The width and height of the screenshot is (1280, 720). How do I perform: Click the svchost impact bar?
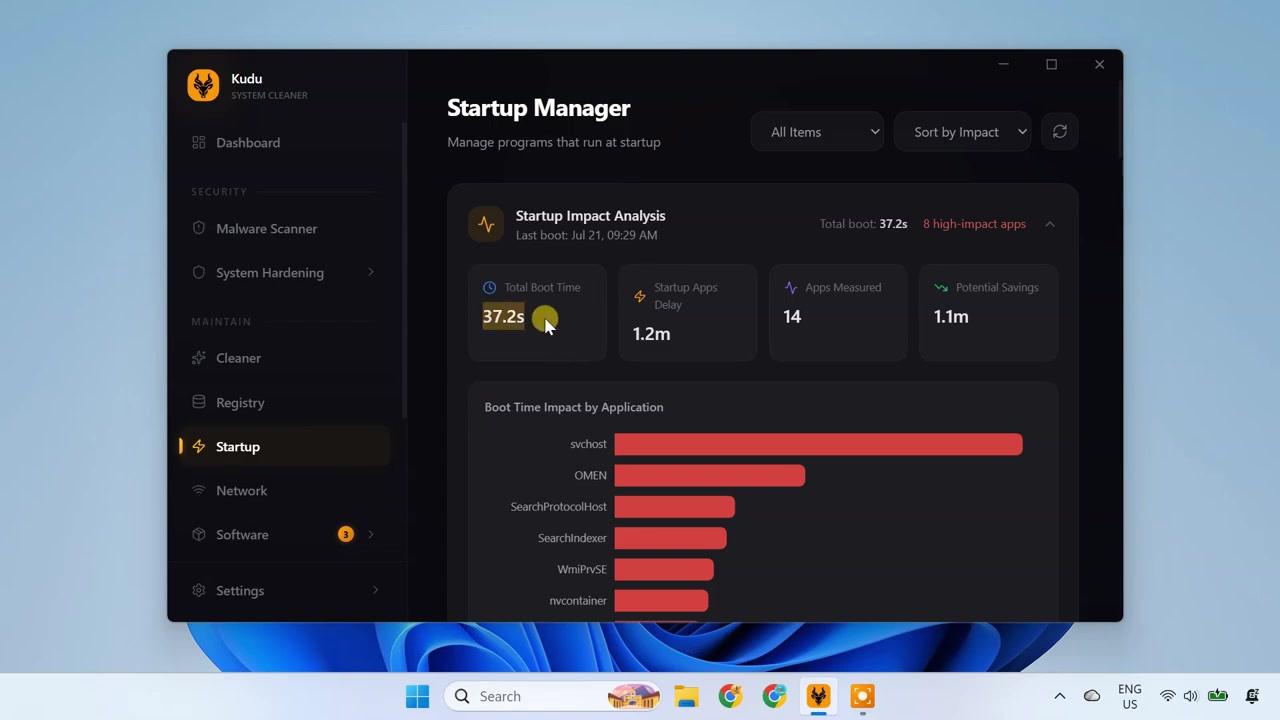tap(818, 444)
